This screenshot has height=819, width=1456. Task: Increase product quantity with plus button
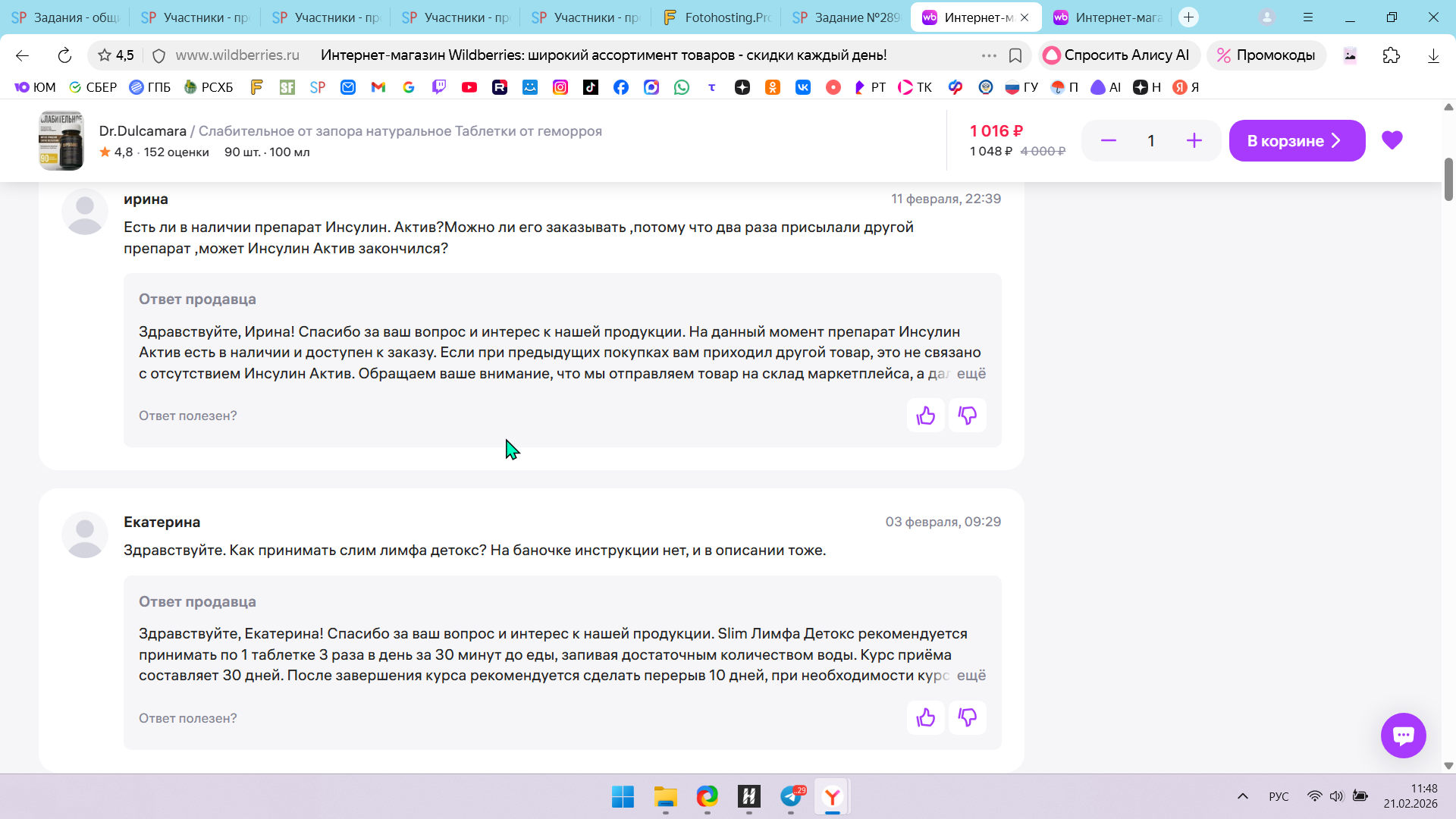1194,140
